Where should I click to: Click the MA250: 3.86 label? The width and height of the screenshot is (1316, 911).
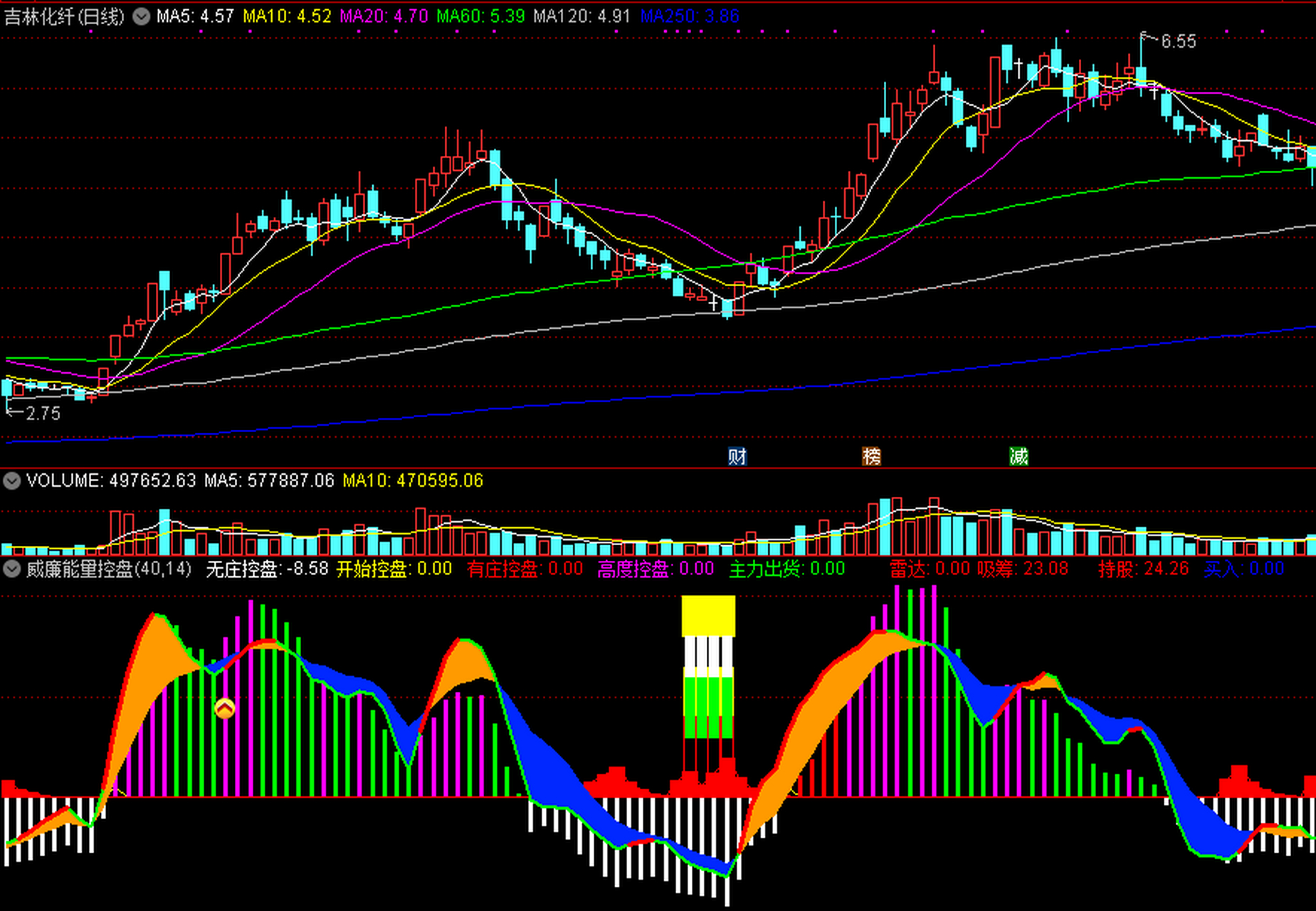click(x=690, y=16)
